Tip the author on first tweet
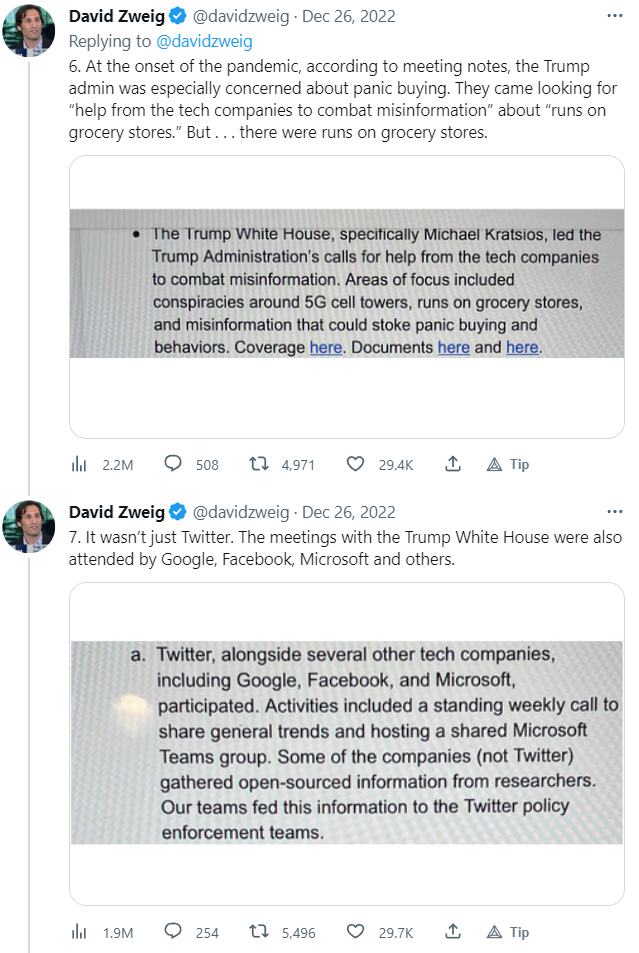This screenshot has width=639, height=953. click(x=508, y=464)
